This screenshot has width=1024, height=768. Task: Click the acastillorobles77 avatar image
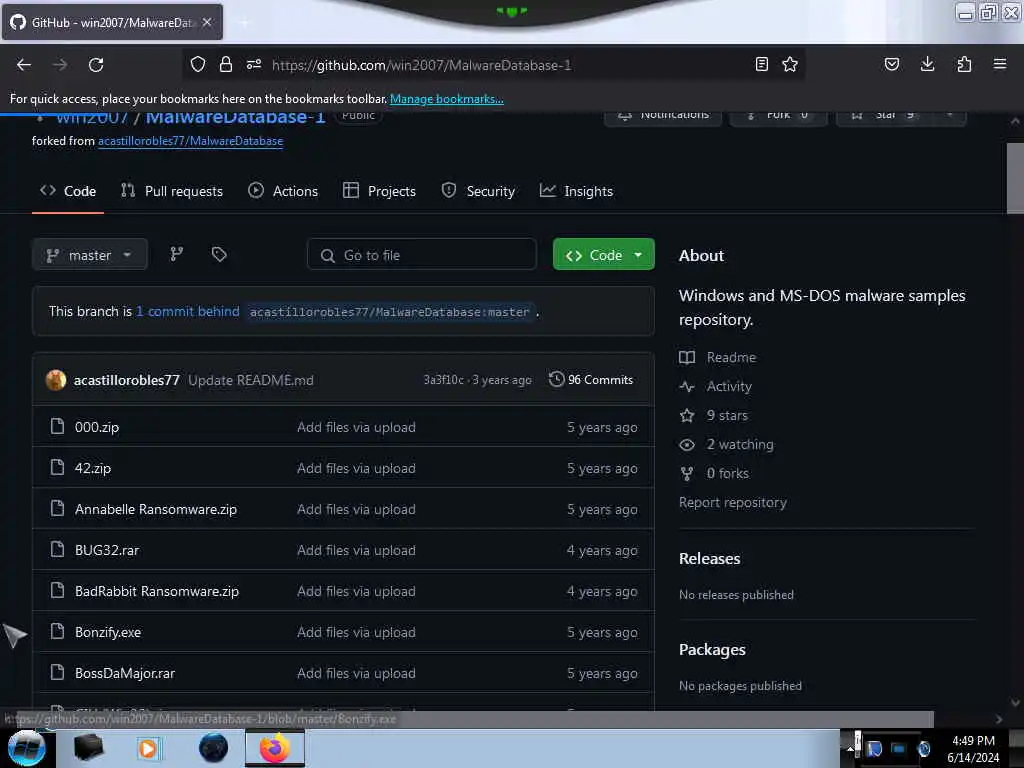tap(56, 380)
